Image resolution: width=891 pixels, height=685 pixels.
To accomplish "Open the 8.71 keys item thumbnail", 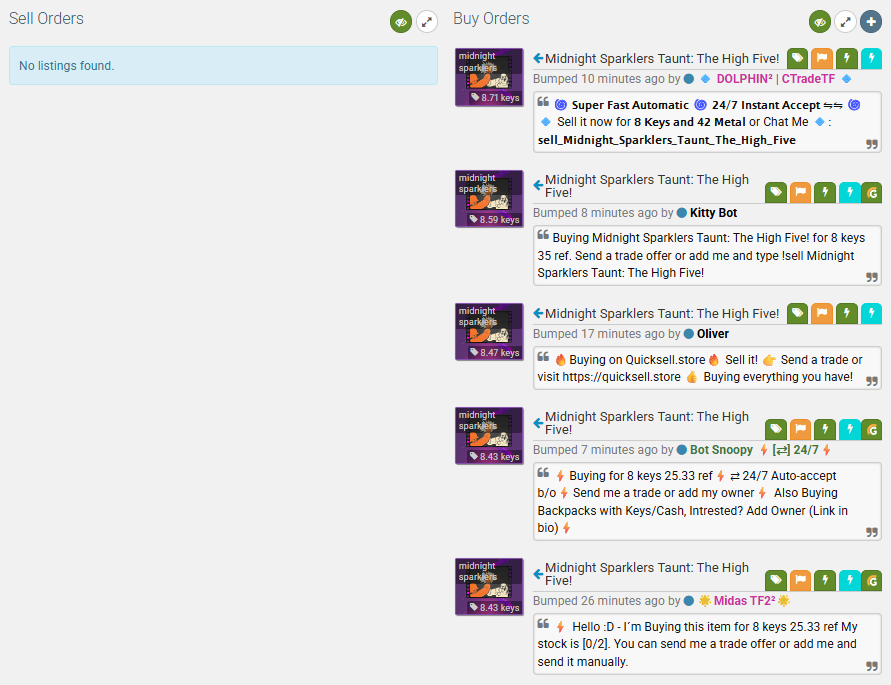I will point(489,77).
